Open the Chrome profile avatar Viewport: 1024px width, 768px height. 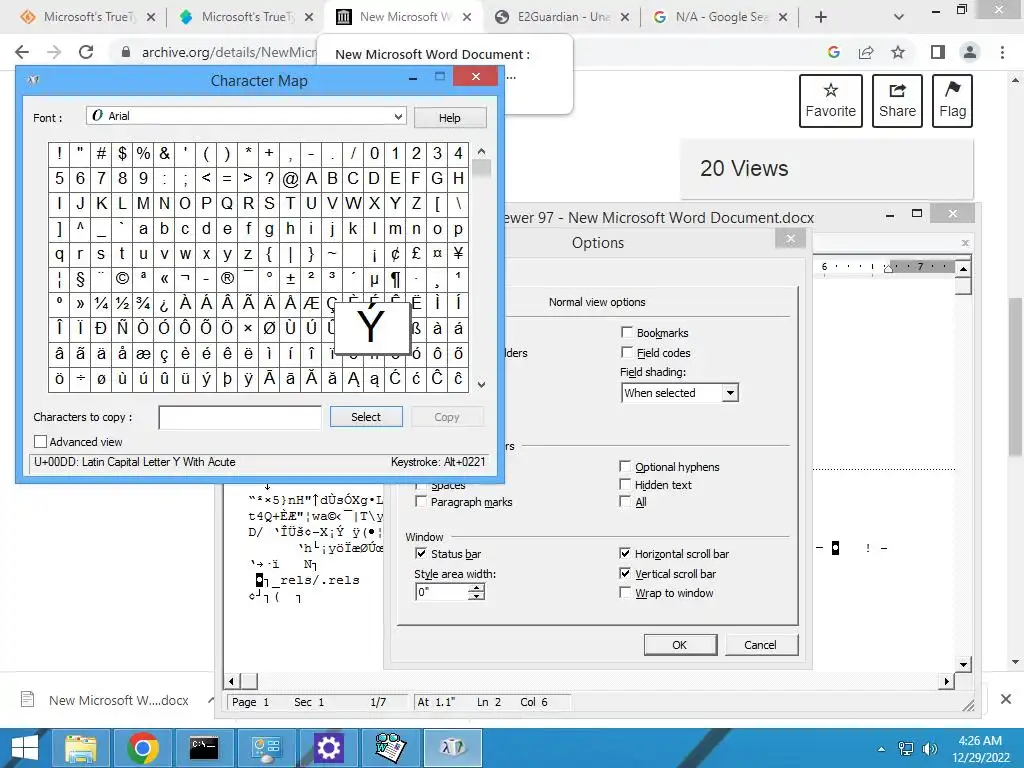[970, 52]
